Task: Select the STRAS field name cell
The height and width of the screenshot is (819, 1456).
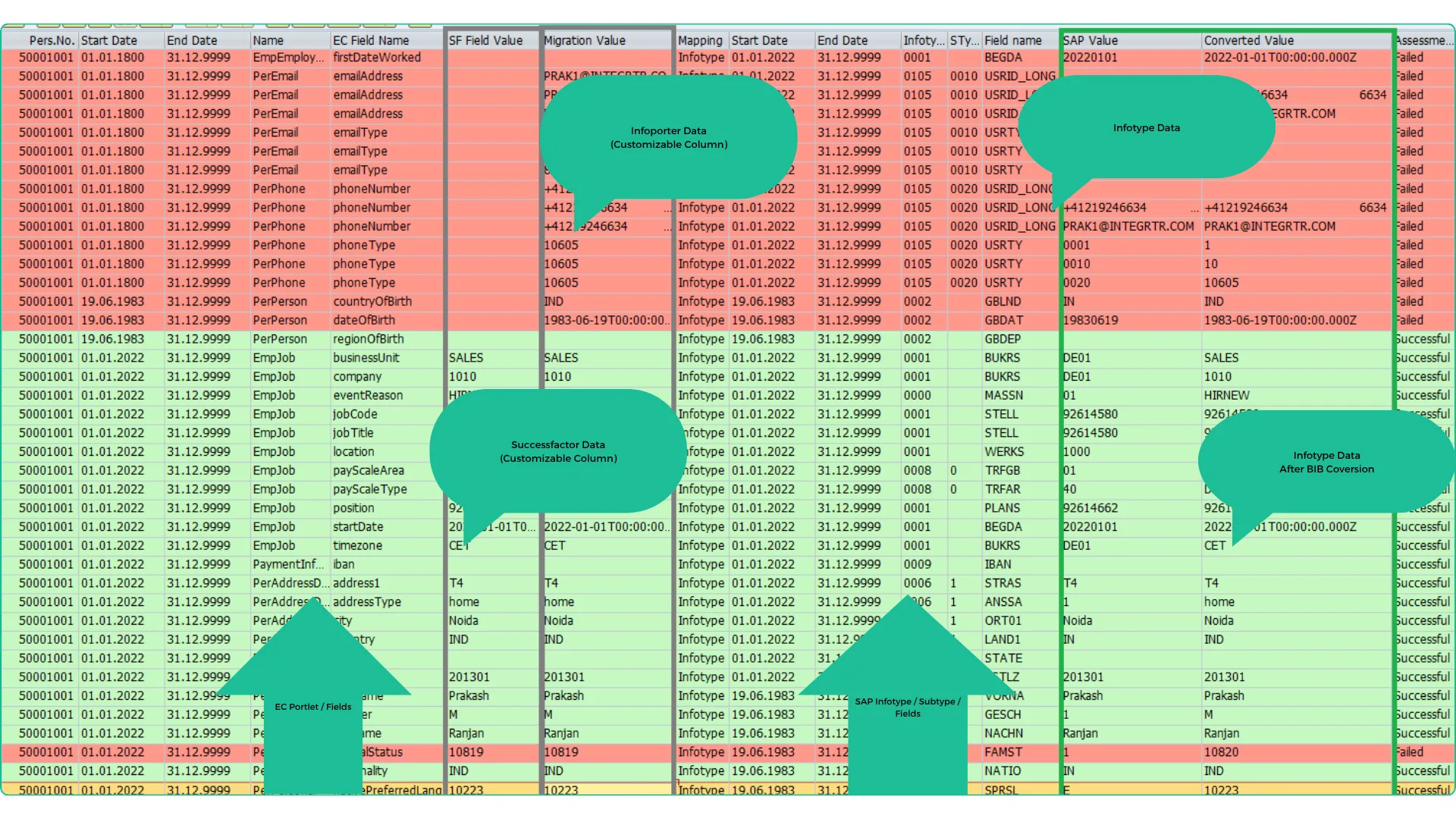Action: pyautogui.click(x=1020, y=583)
